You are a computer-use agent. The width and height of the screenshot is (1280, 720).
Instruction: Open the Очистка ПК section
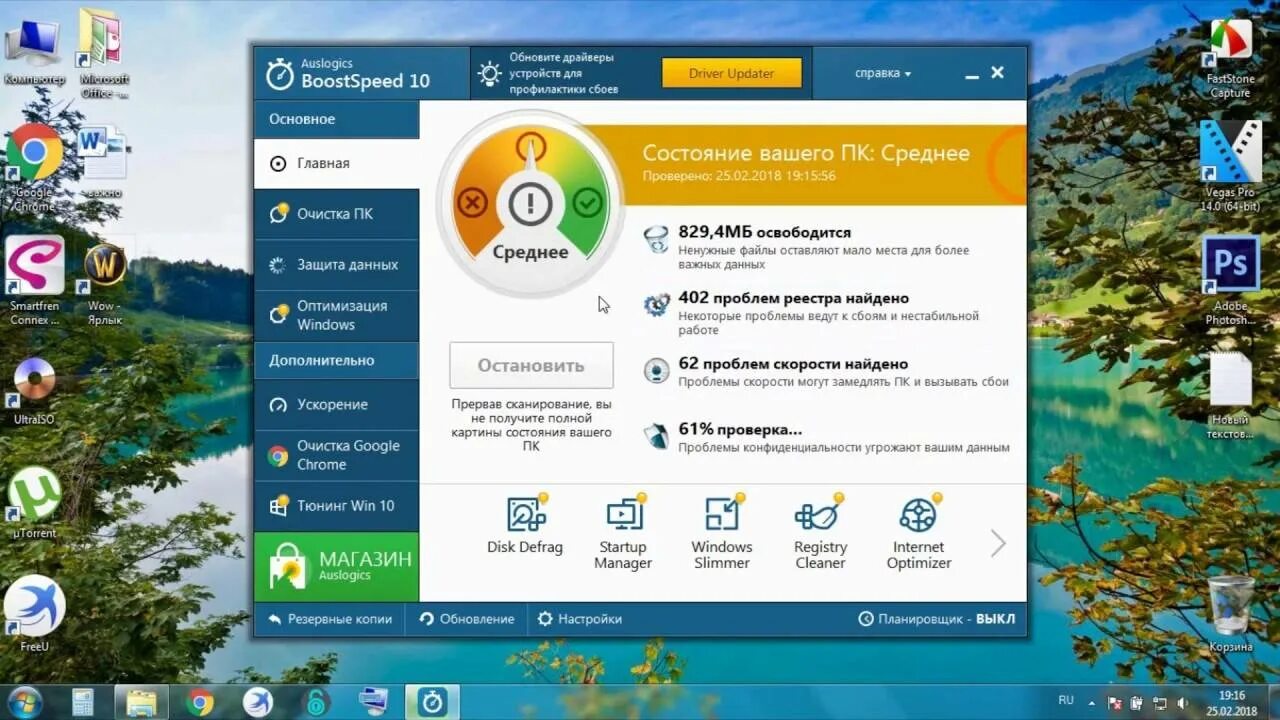336,214
